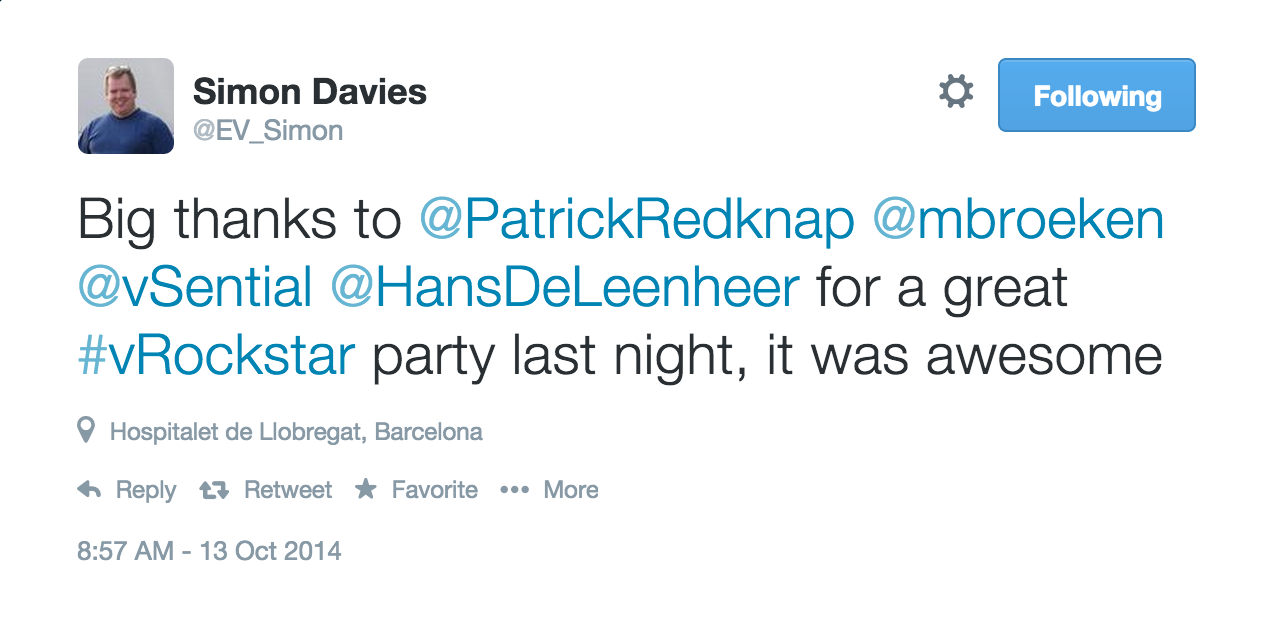Image resolution: width=1268 pixels, height=636 pixels.
Task: Open the @mbroeken mention
Action: 1019,220
